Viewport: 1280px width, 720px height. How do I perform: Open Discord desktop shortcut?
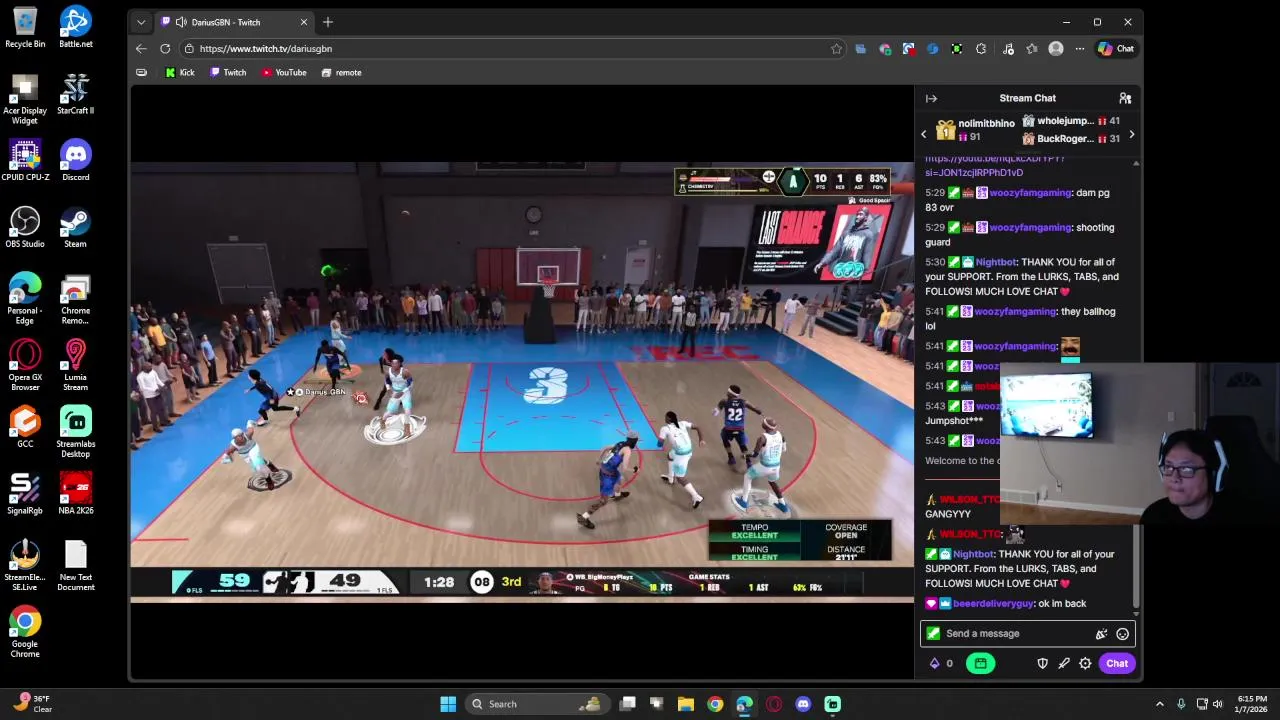(75, 160)
